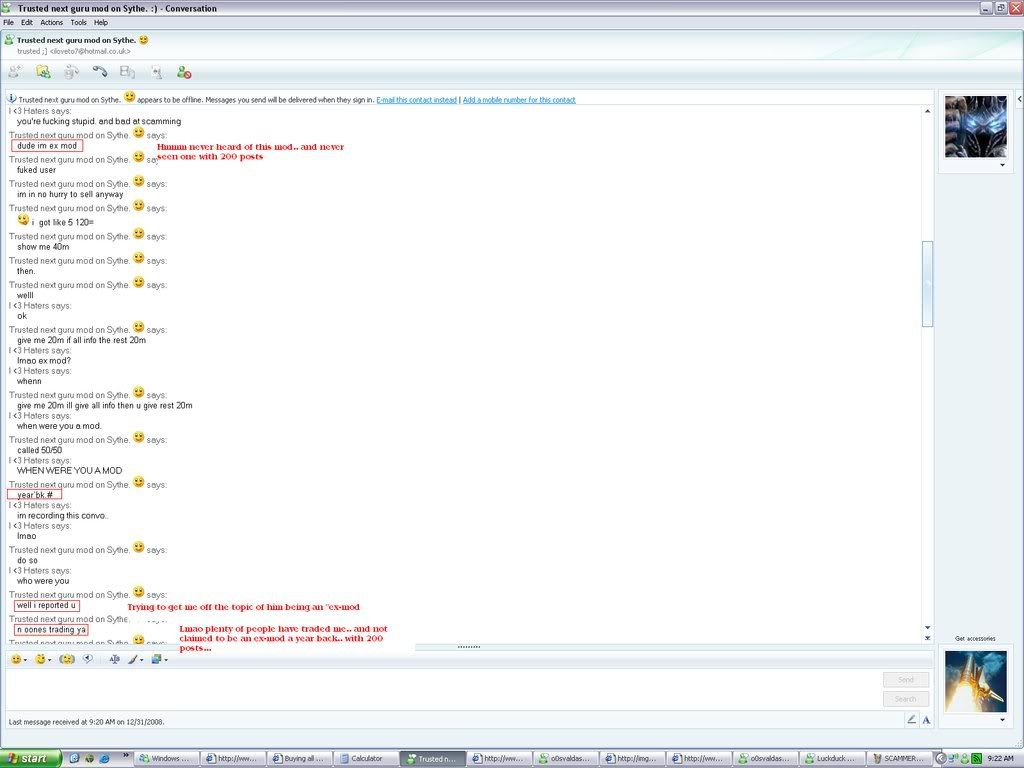This screenshot has width=1024, height=768.
Task: Open the Help menu
Action: (101, 22)
